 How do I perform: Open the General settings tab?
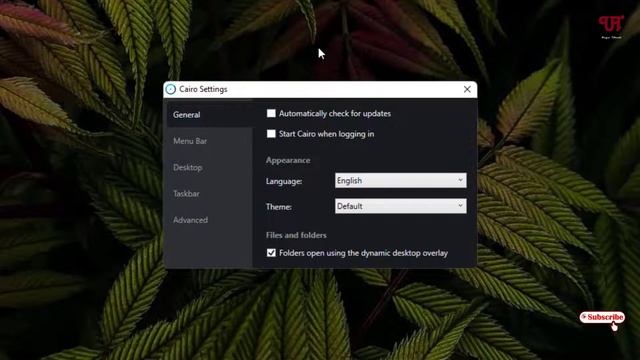point(209,115)
